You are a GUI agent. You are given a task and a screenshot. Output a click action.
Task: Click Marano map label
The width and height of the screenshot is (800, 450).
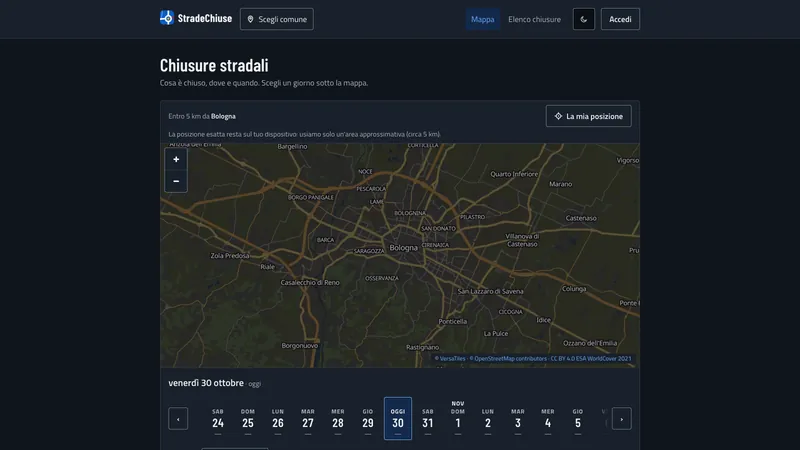click(561, 184)
